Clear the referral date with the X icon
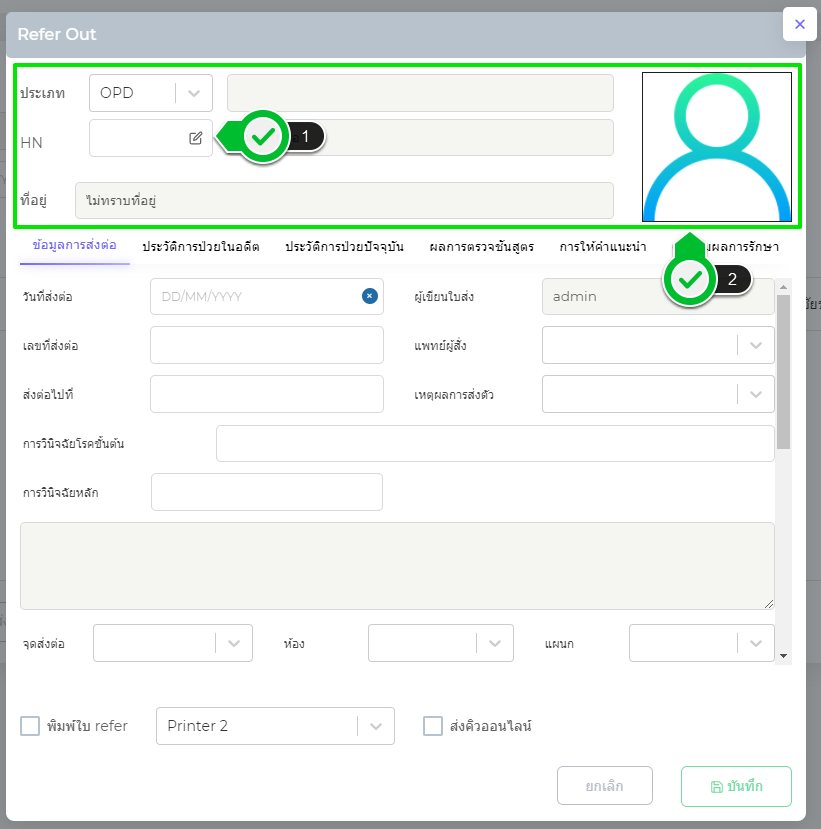Image resolution: width=821 pixels, height=829 pixels. tap(369, 296)
